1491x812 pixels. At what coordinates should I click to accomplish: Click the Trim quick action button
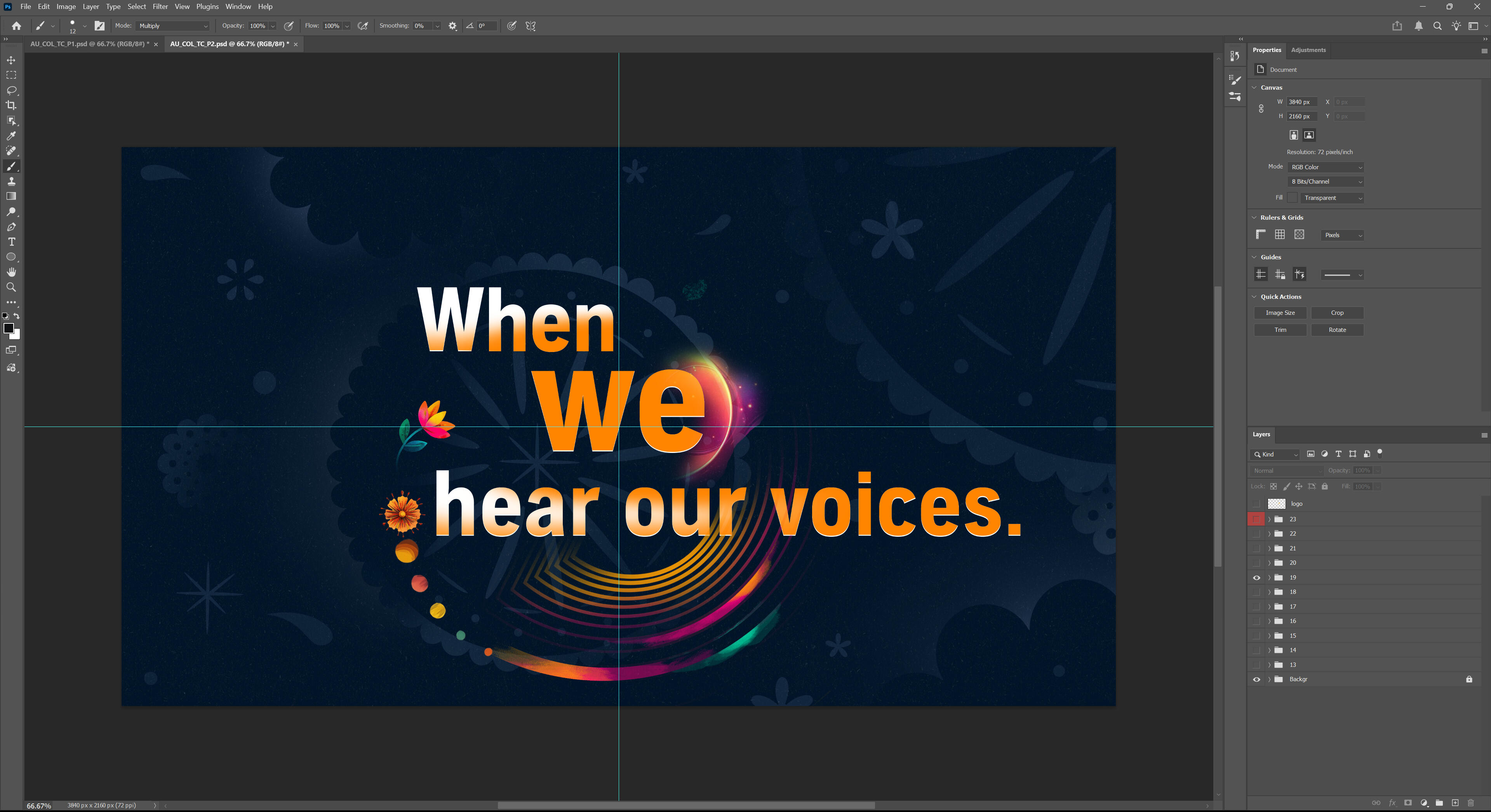click(x=1280, y=330)
